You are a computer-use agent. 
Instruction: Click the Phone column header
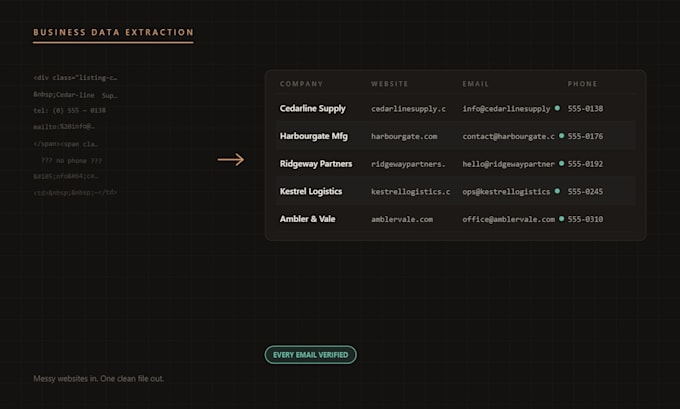click(582, 84)
